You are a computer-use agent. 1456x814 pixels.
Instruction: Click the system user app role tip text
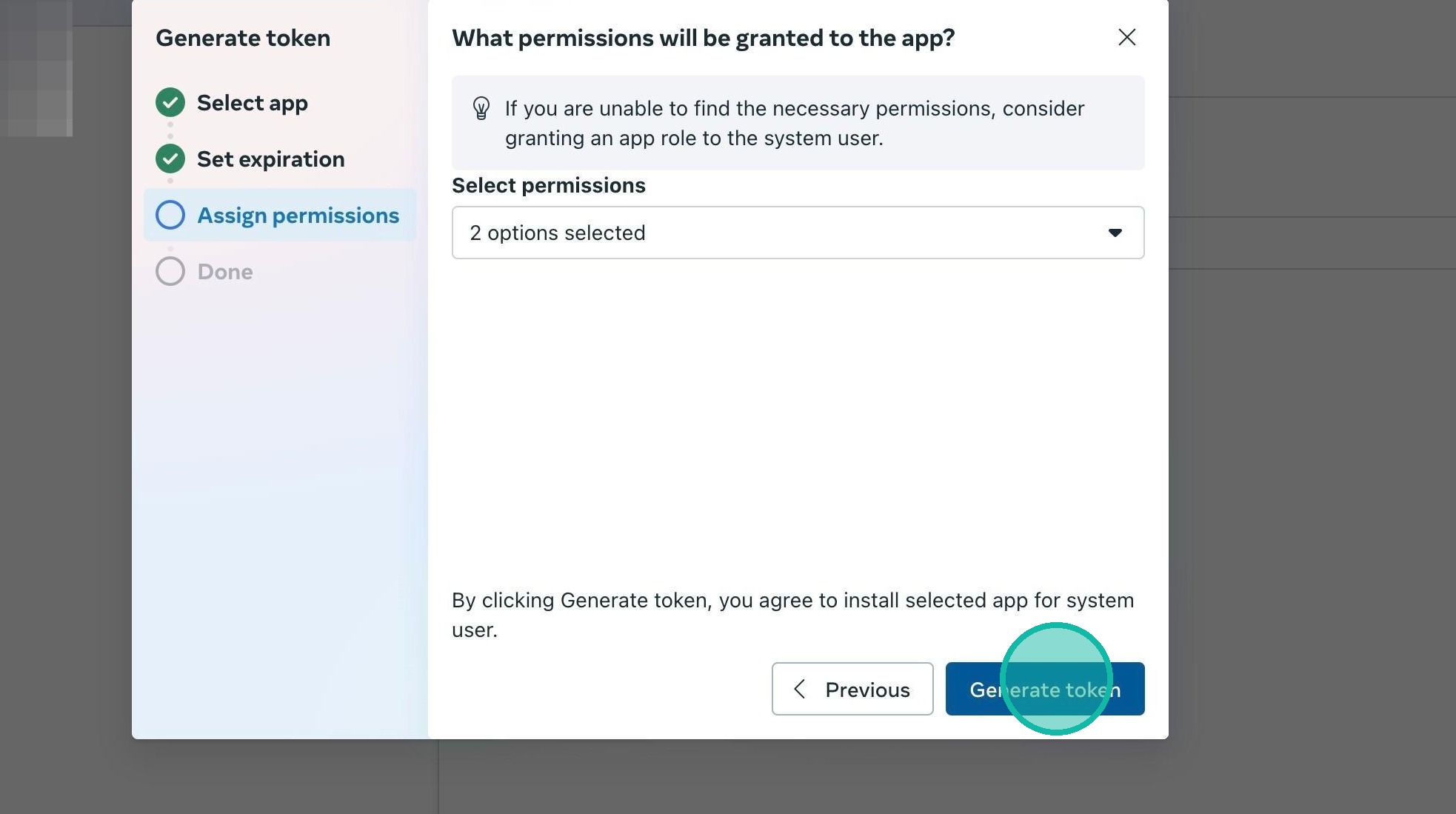794,123
